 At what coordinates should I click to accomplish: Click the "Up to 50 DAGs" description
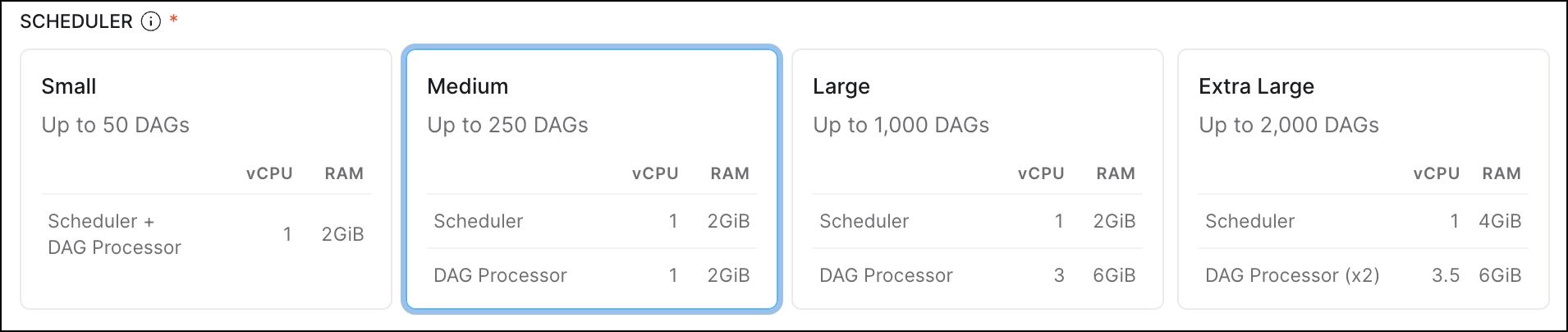tap(116, 125)
